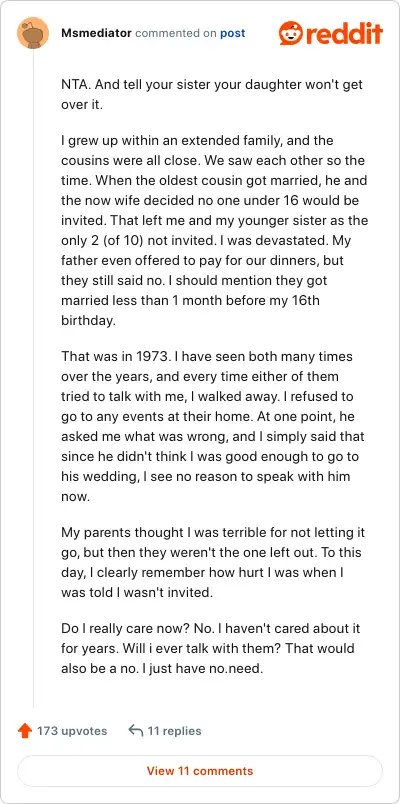Select paragraph starting "My parents thought"

click(213, 562)
